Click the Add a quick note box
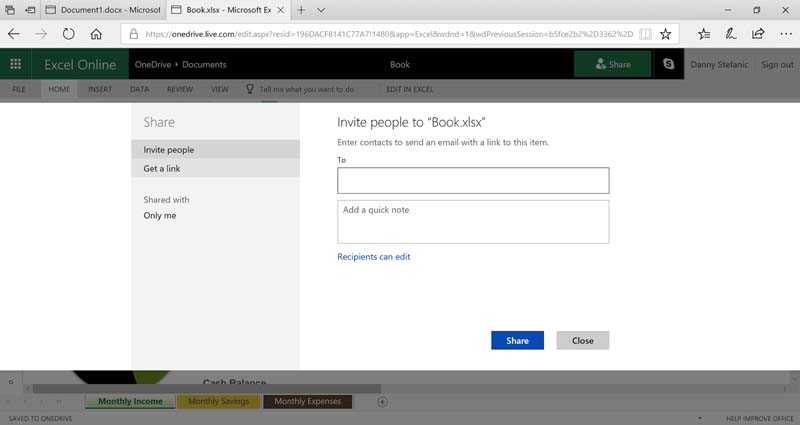 click(x=473, y=222)
